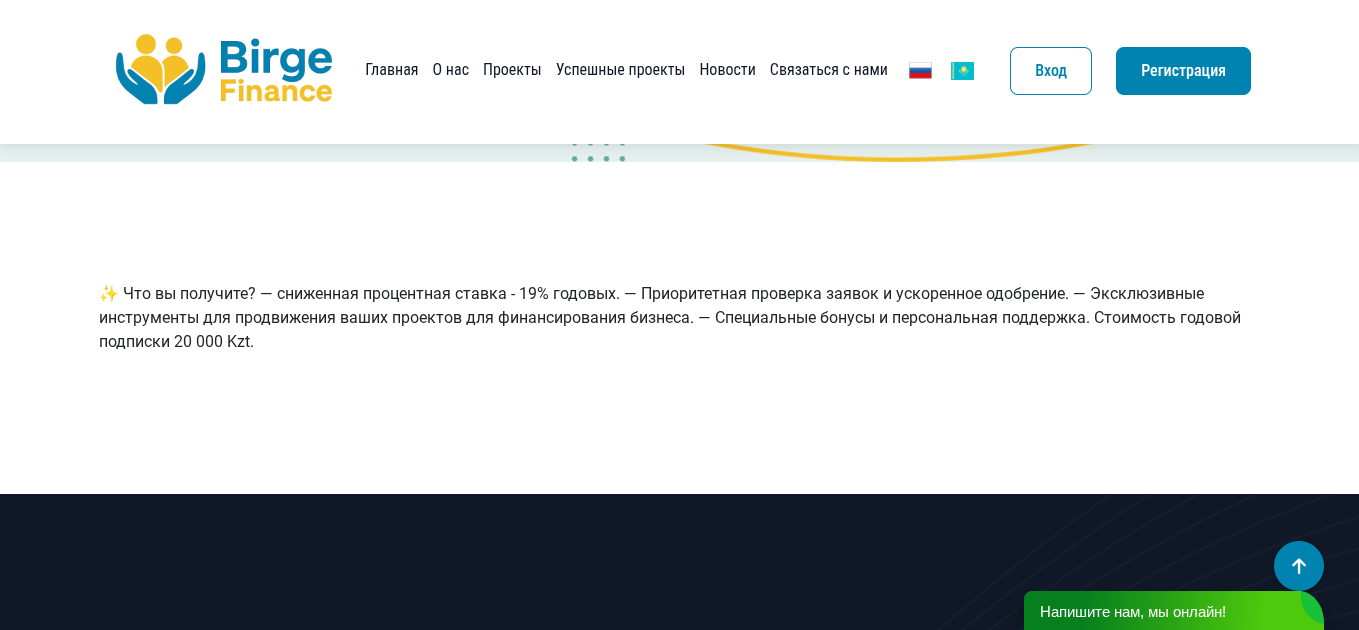The width and height of the screenshot is (1359, 630).
Task: Select the Russian flag language icon
Action: point(920,70)
